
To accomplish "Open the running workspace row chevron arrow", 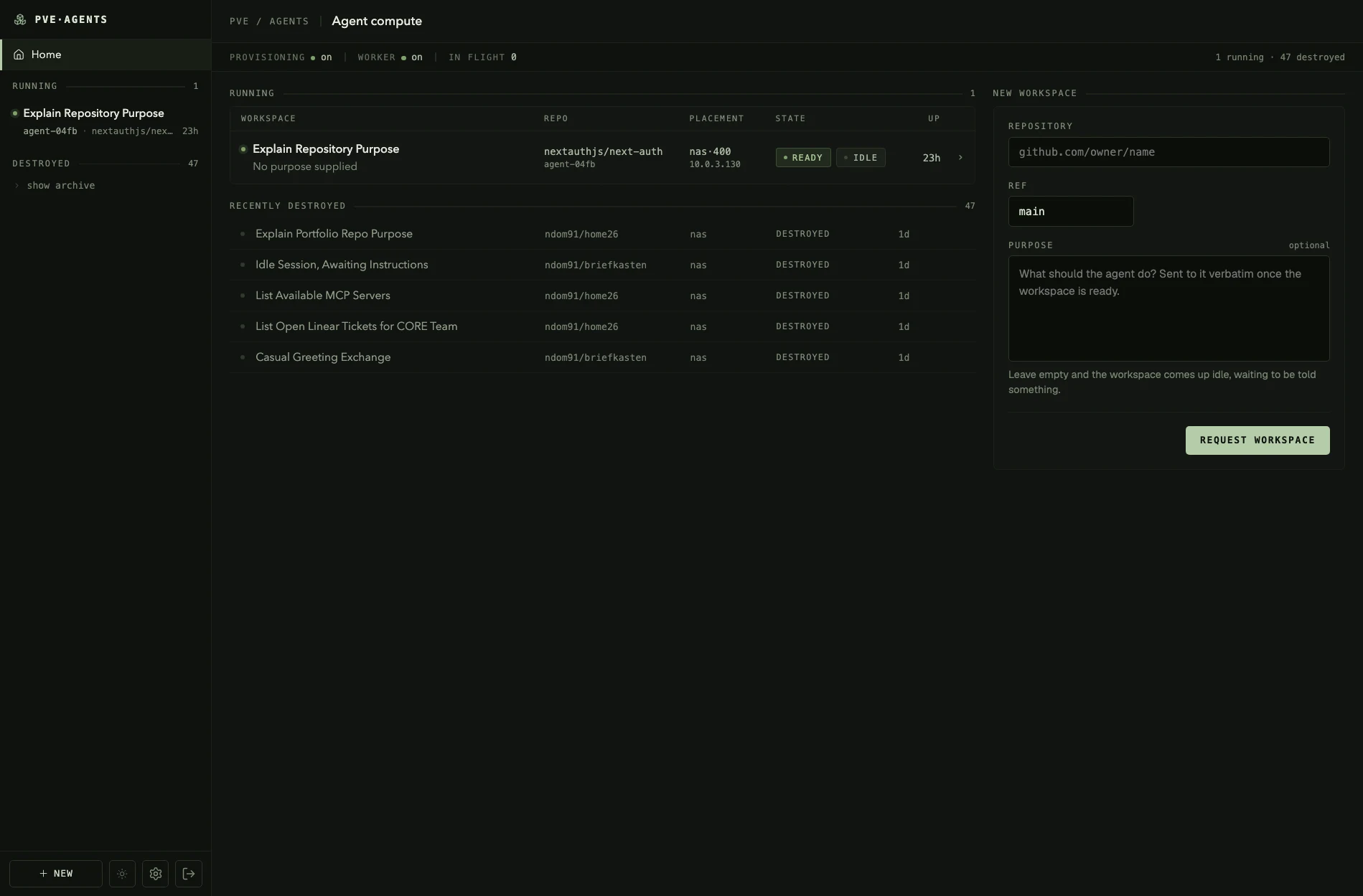I will (x=960, y=158).
